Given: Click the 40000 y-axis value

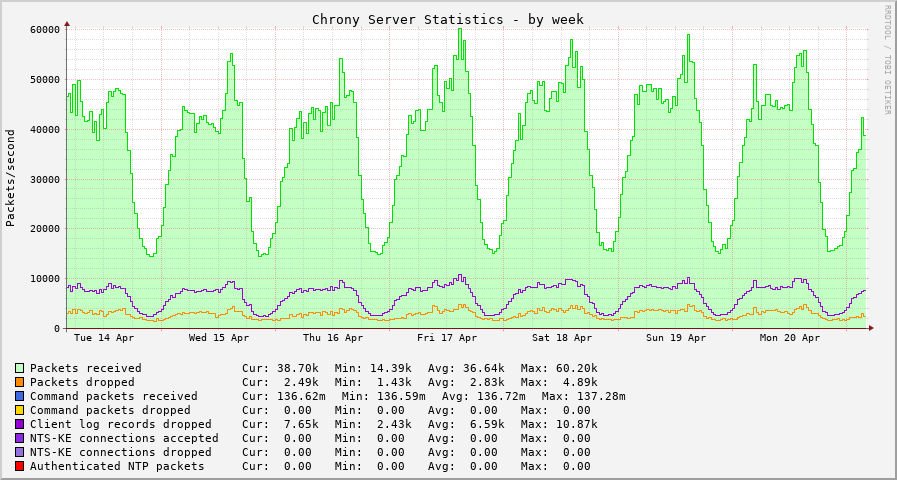Looking at the screenshot, I should [45, 129].
